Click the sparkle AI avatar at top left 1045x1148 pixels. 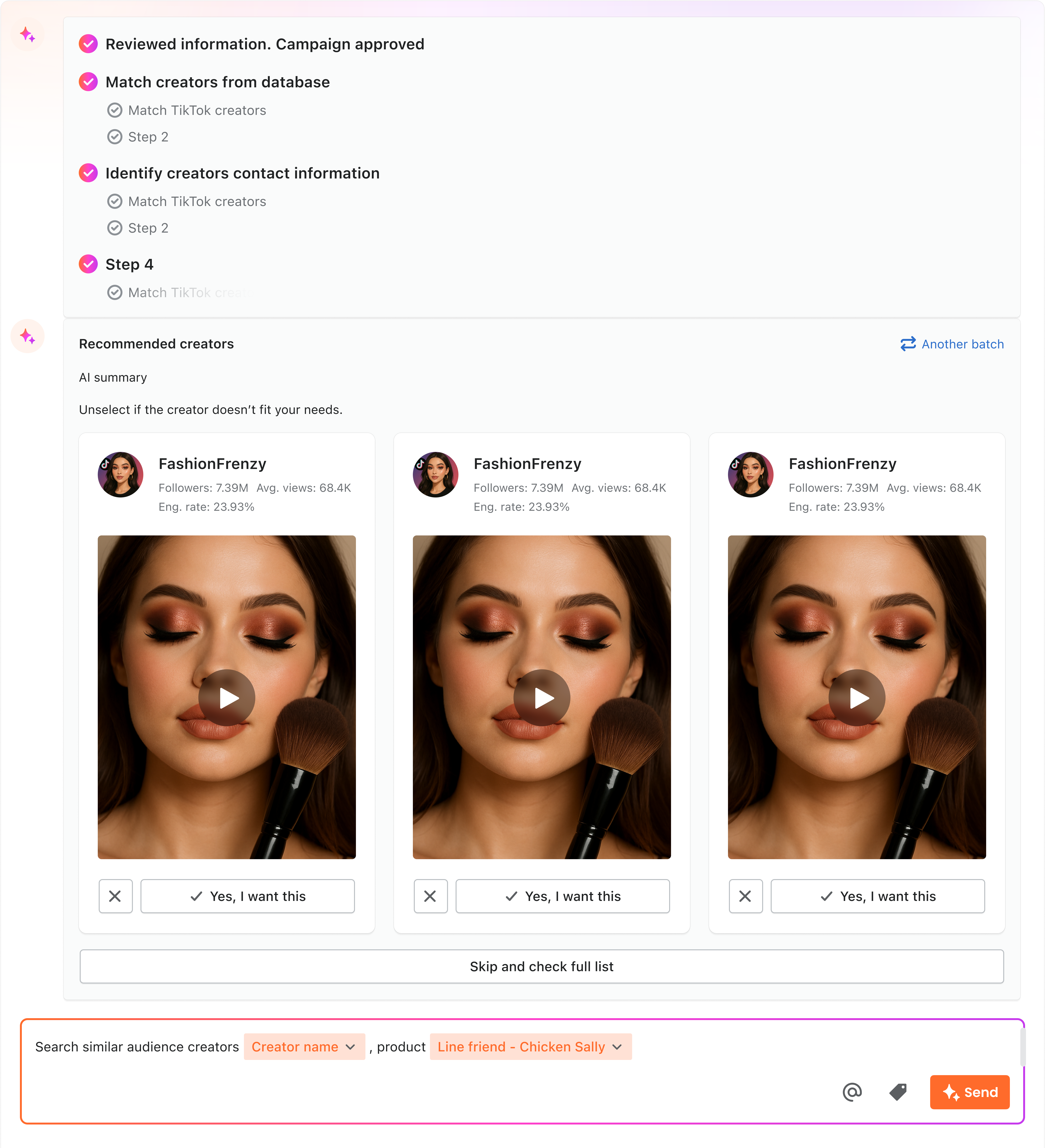point(27,35)
